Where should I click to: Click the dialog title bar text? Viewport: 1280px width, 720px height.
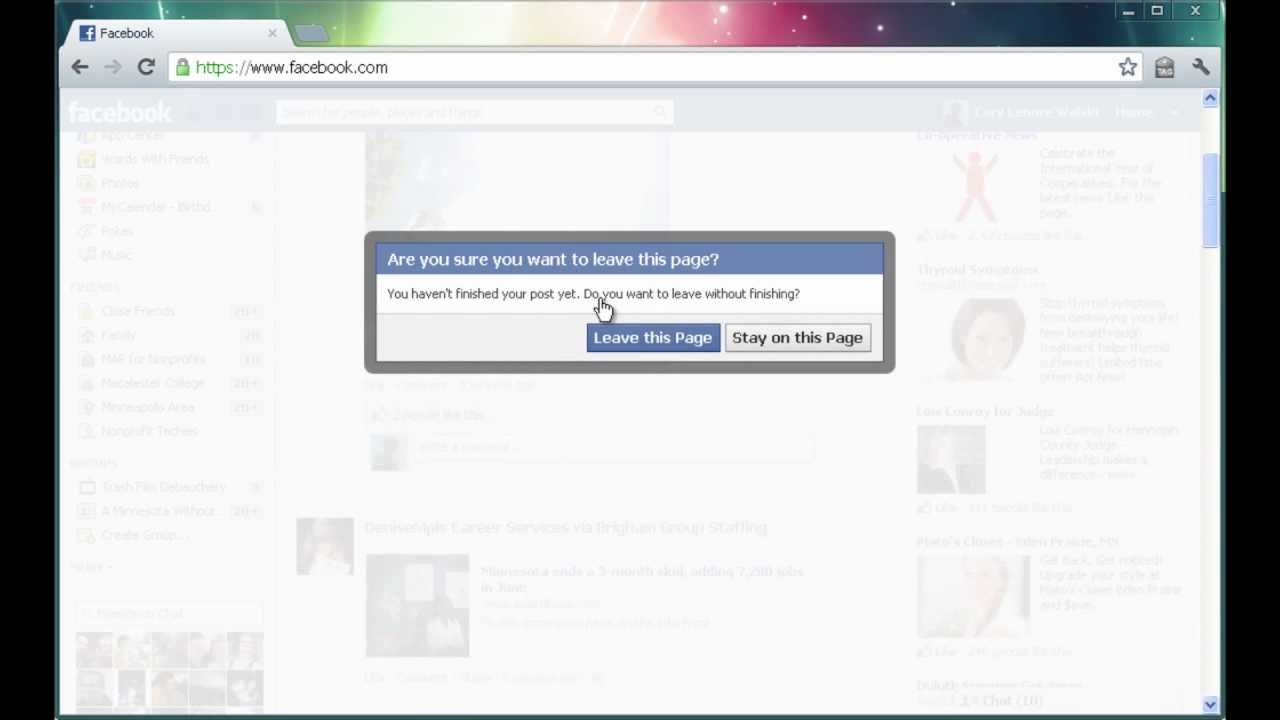coord(553,259)
